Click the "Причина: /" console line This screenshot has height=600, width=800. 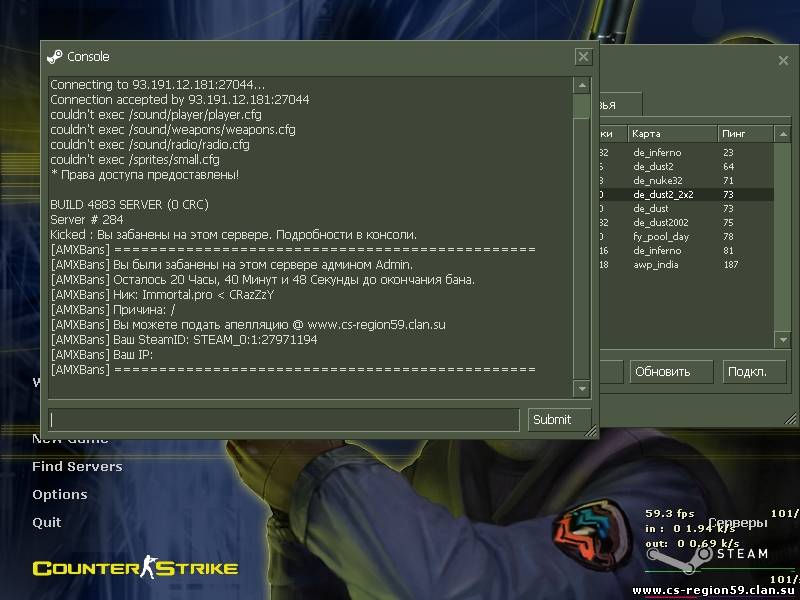112,310
